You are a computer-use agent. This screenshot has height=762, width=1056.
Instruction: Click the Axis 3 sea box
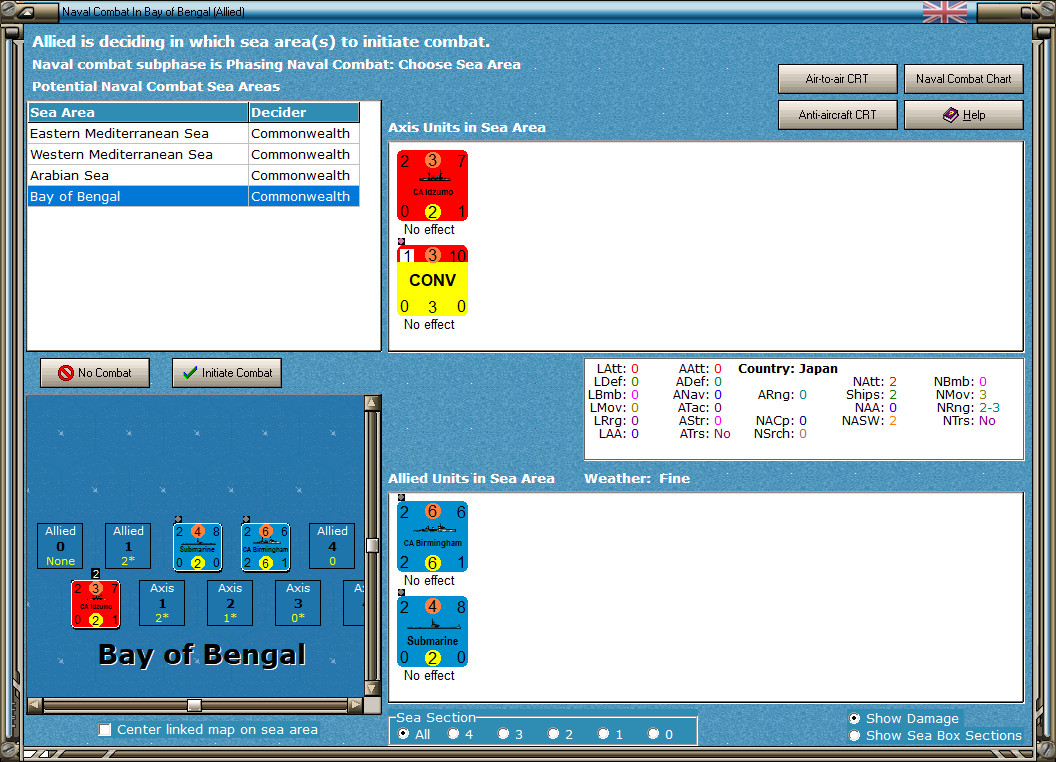point(298,603)
